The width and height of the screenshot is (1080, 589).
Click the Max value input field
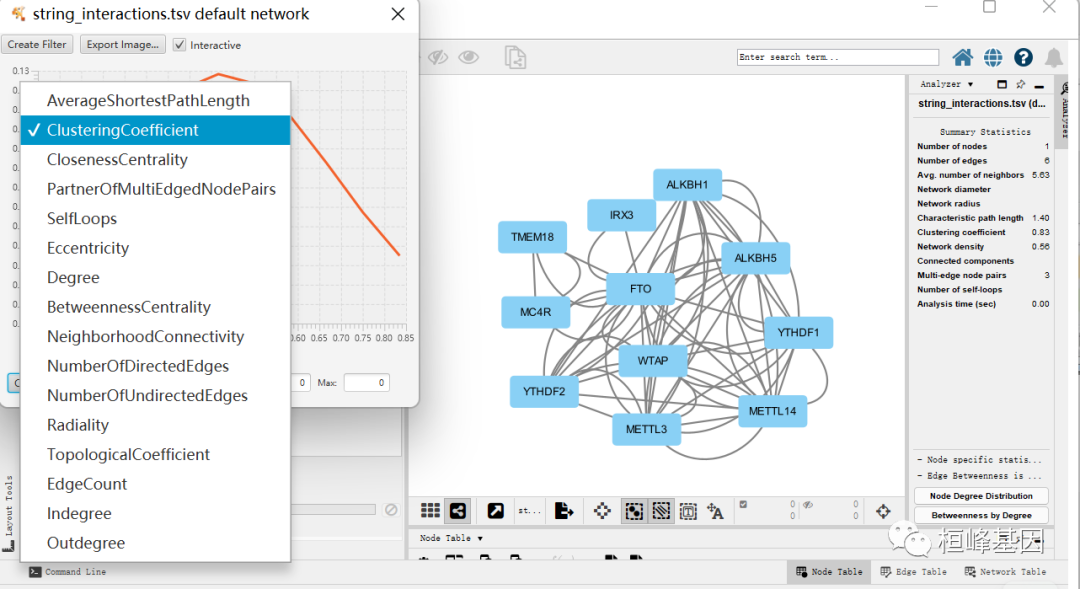point(366,382)
